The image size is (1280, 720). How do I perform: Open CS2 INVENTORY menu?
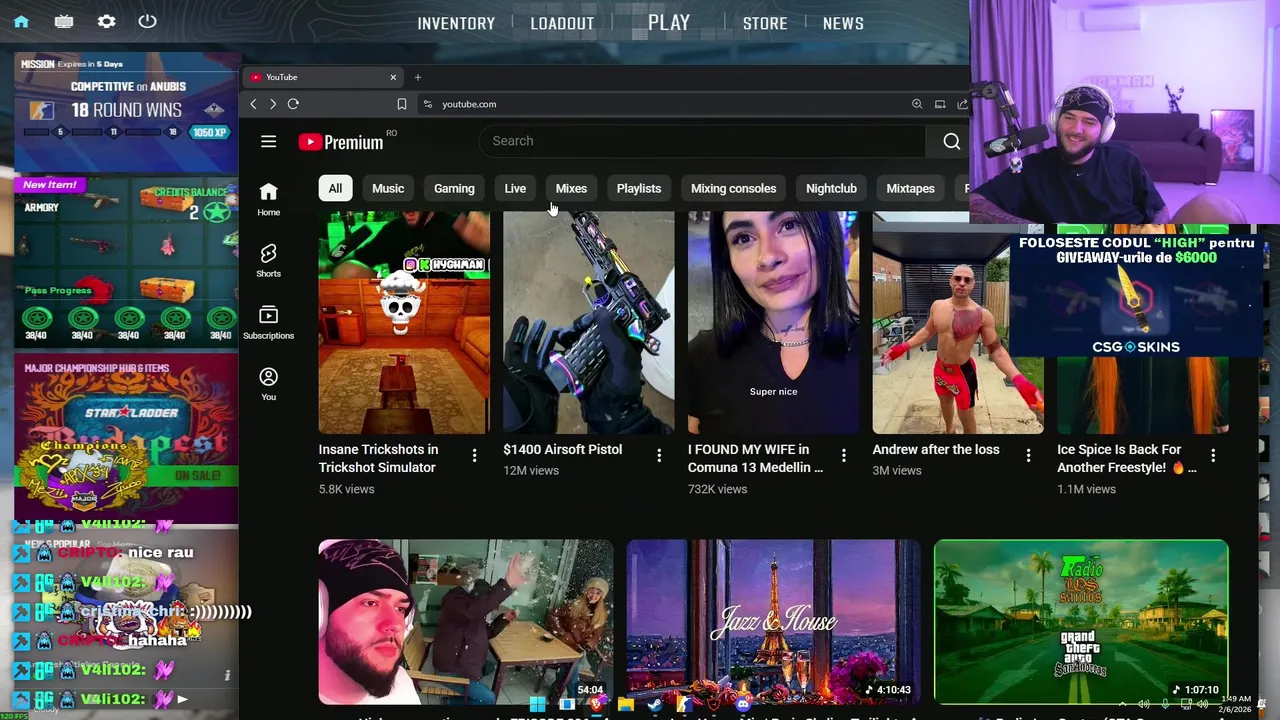click(x=456, y=23)
